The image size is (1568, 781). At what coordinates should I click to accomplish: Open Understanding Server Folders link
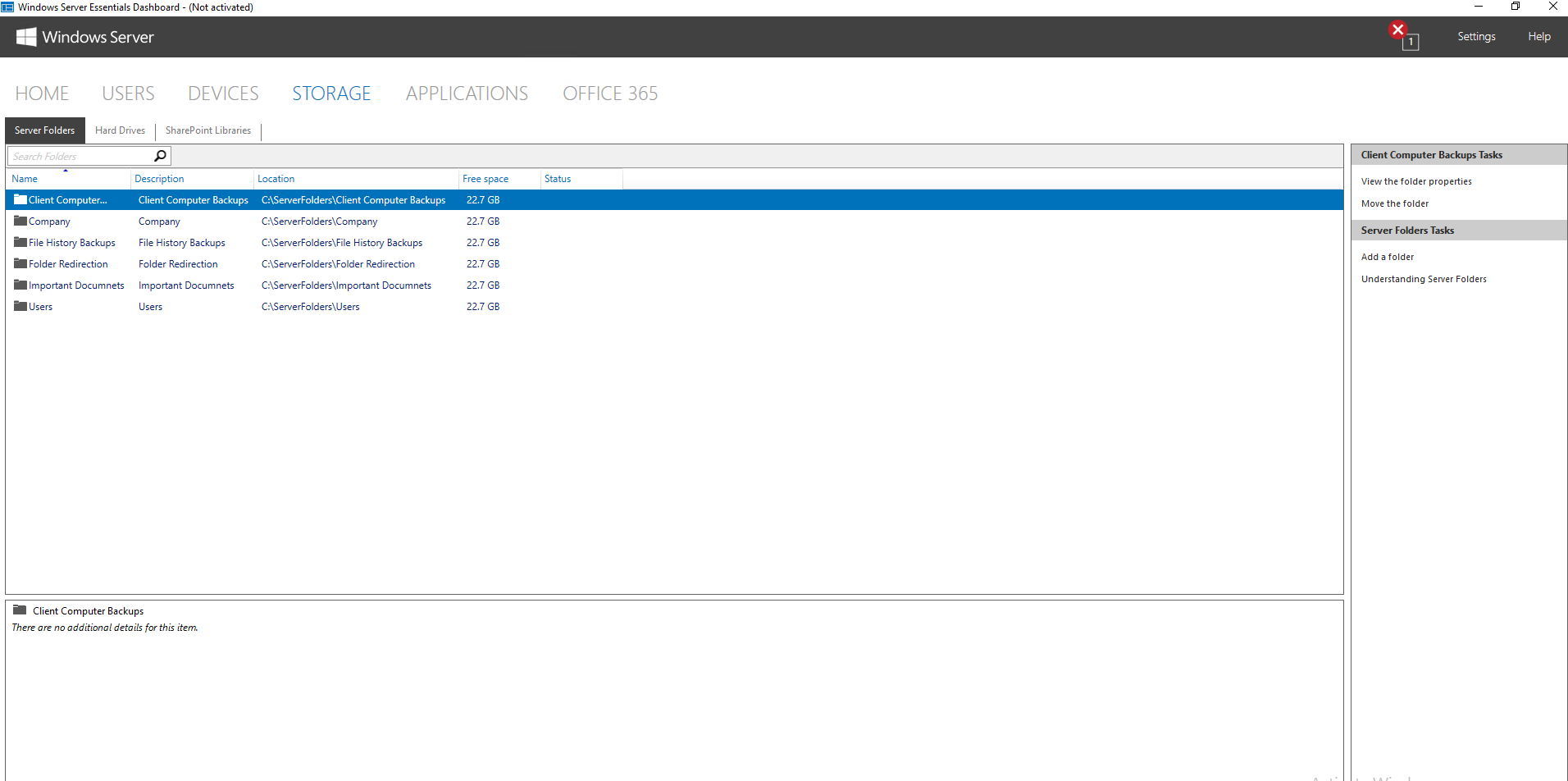tap(1424, 279)
